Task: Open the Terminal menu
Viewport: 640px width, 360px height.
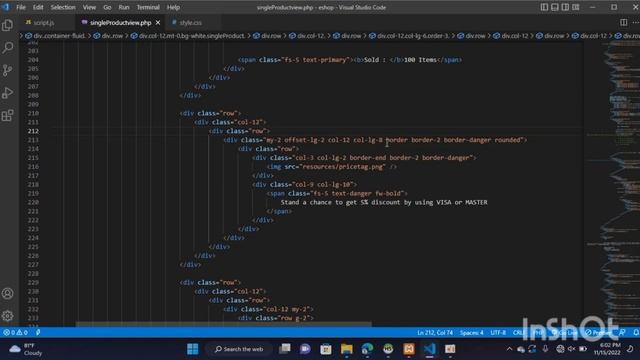Action: [x=148, y=7]
